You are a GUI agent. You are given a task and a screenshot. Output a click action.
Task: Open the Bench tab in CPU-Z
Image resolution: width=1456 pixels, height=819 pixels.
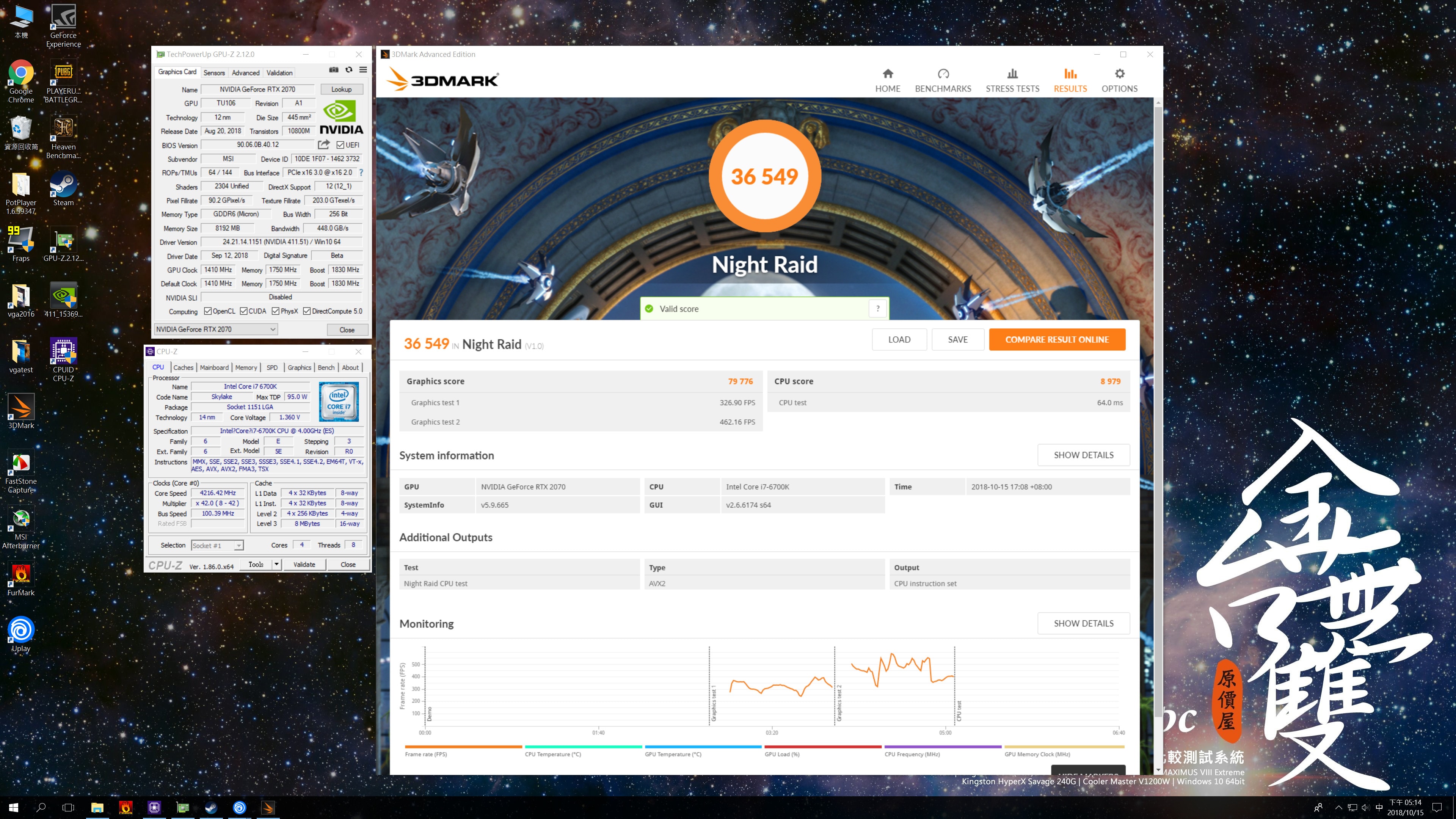[326, 367]
